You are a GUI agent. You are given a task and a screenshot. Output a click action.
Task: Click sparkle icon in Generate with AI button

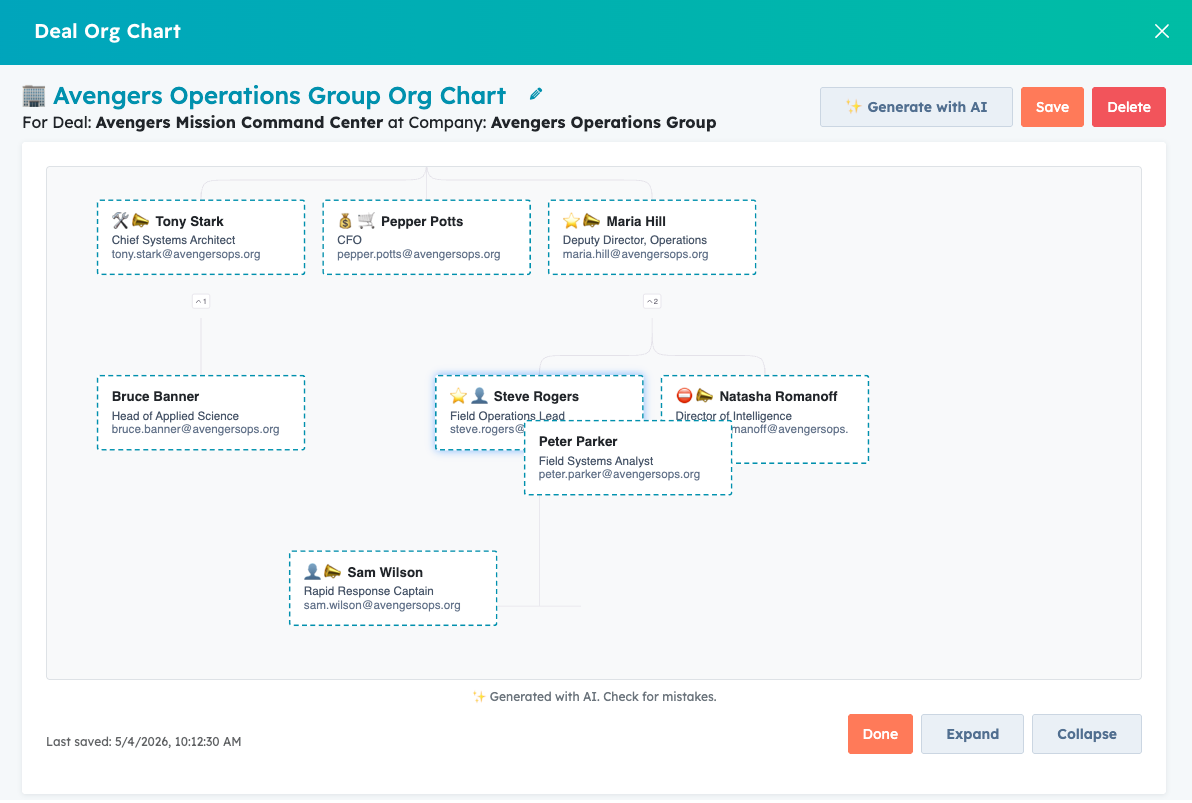tap(854, 106)
